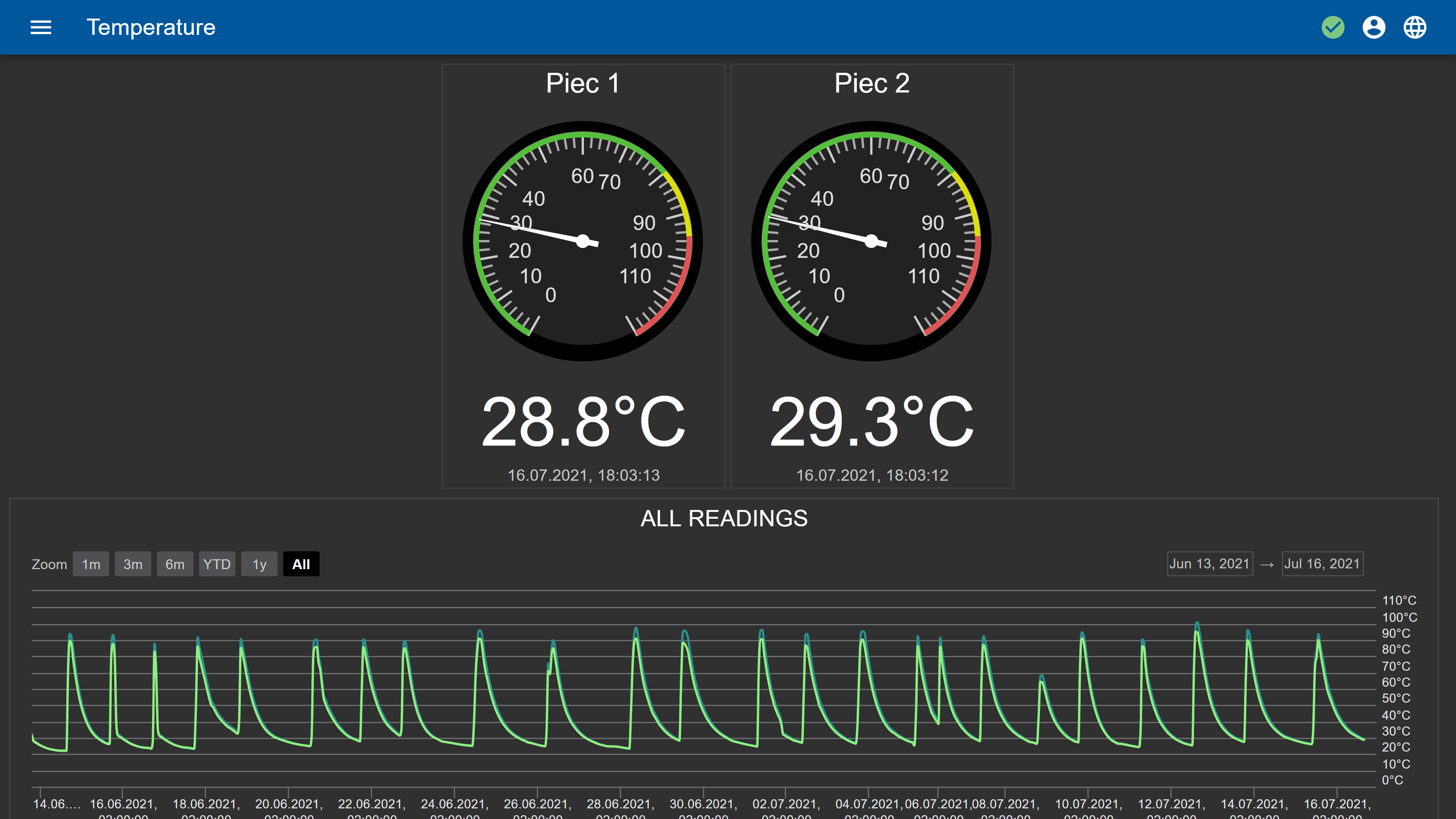This screenshot has height=819, width=1456.
Task: Click the Piec 1 gauge dial
Action: coord(583,242)
